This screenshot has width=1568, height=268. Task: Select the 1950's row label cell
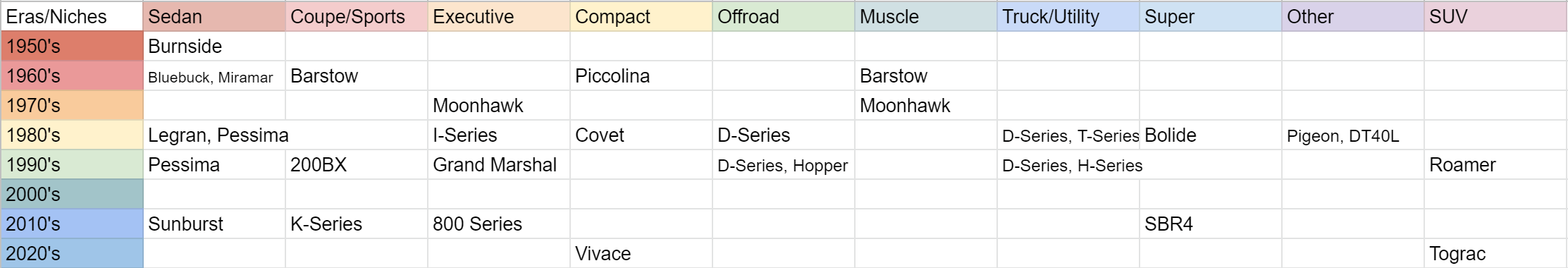coord(72,46)
